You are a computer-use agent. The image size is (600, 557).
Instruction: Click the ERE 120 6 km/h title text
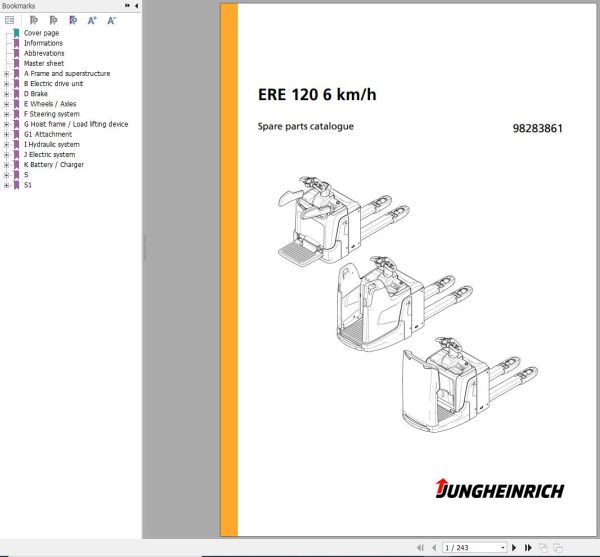[x=317, y=94]
